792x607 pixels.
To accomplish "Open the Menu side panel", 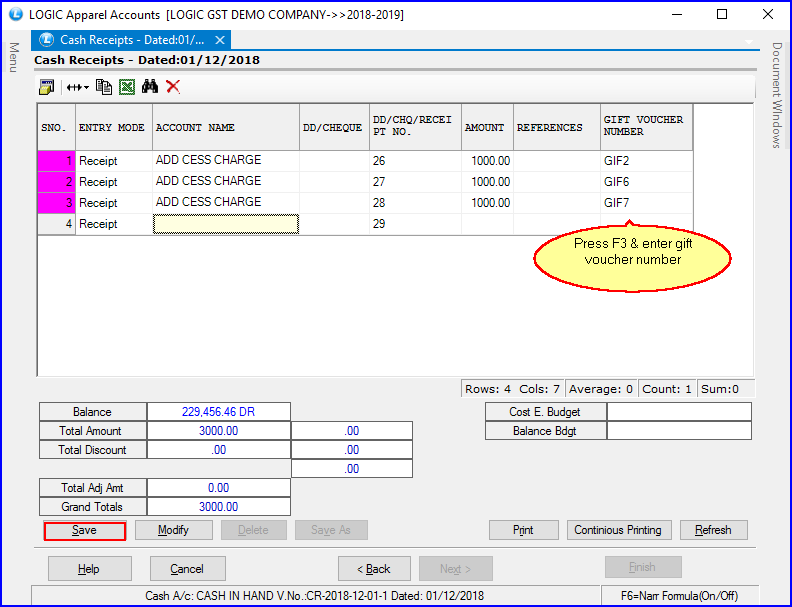I will point(14,57).
